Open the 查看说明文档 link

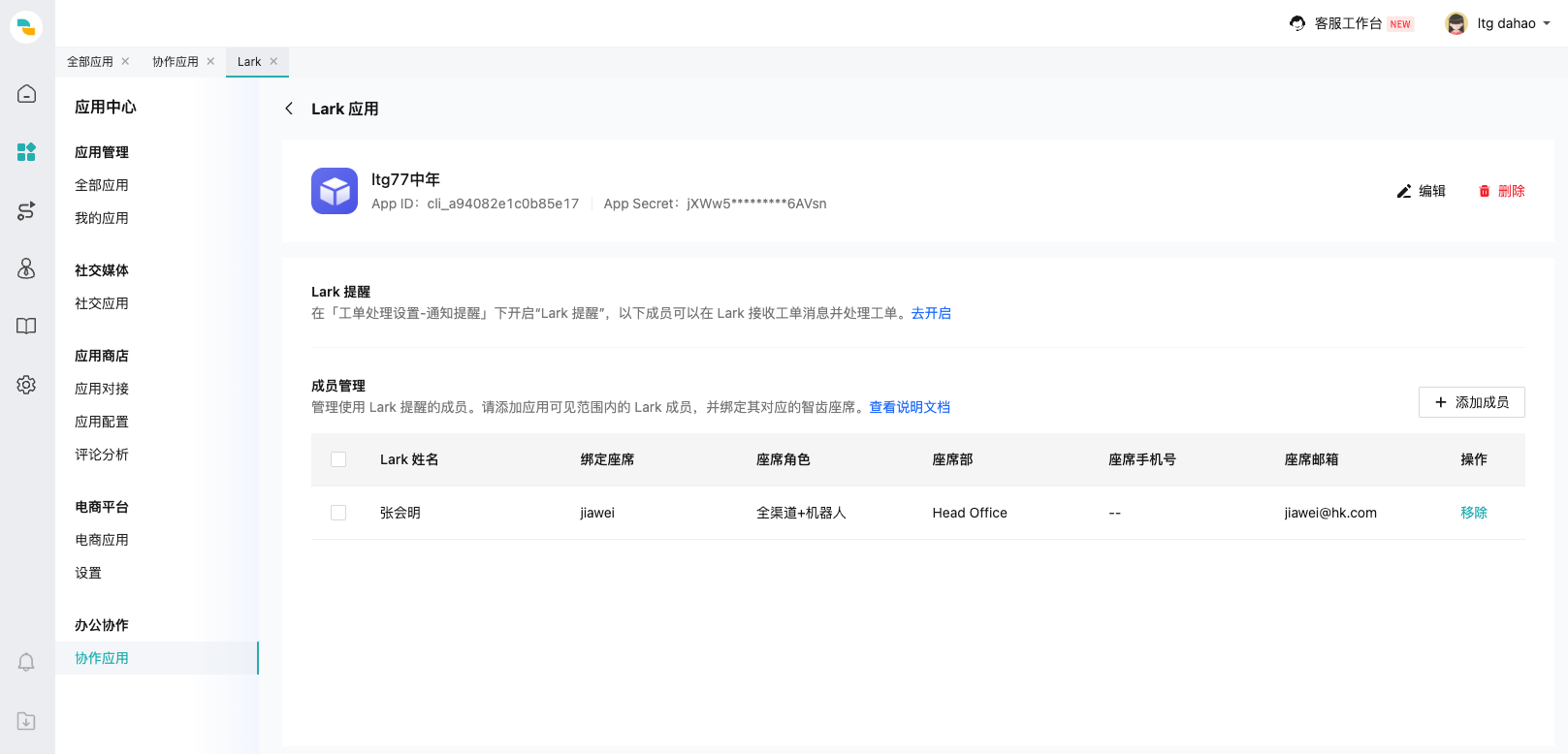[x=910, y=407]
